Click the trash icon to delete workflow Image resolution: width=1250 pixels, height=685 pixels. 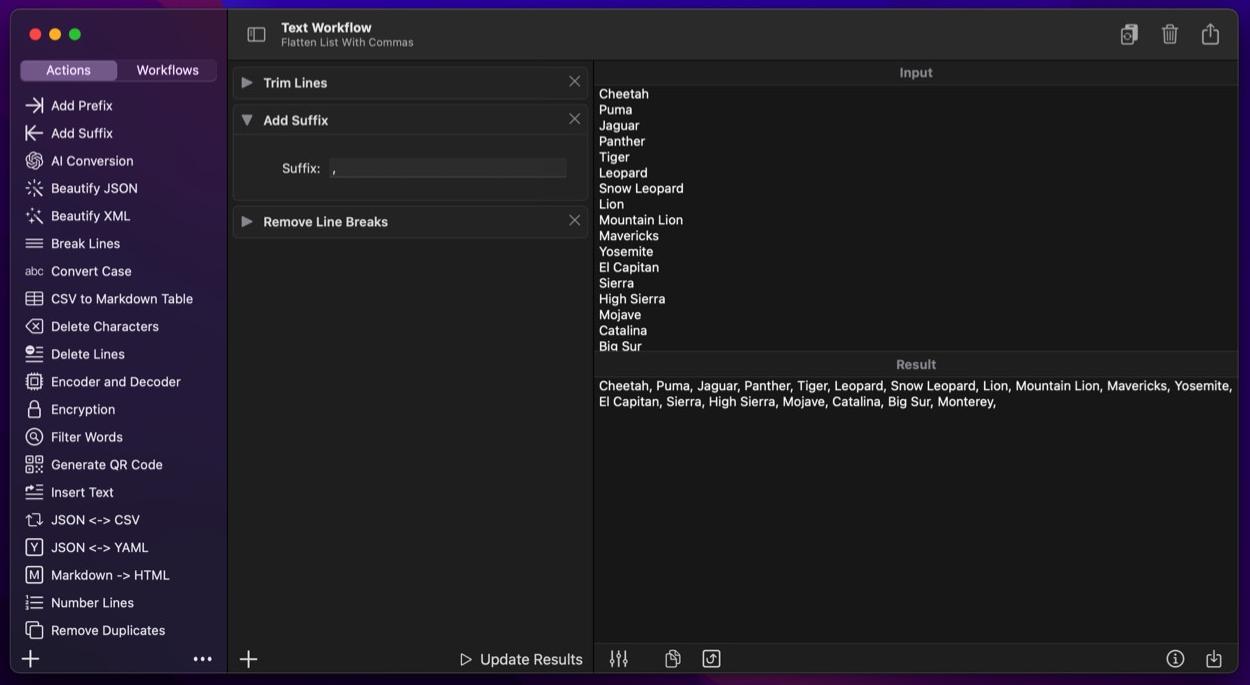point(1170,34)
